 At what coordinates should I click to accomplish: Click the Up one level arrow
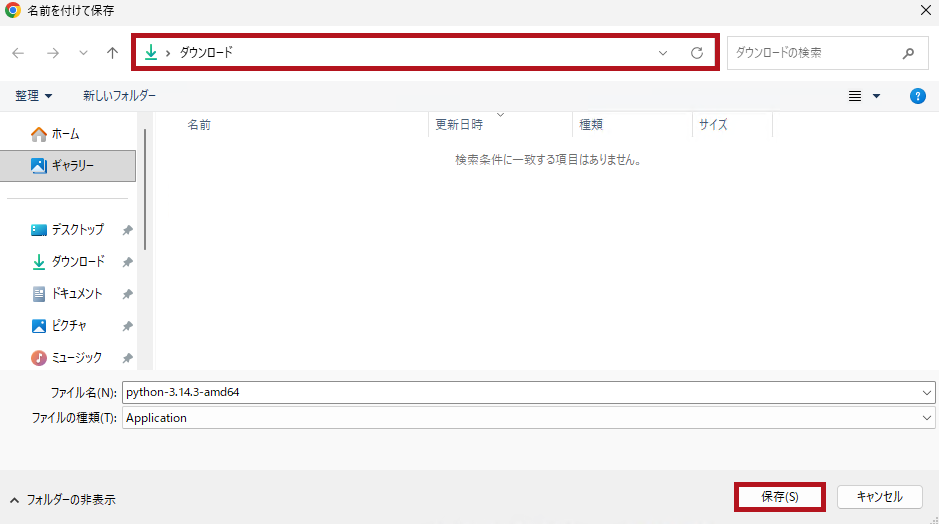click(113, 53)
